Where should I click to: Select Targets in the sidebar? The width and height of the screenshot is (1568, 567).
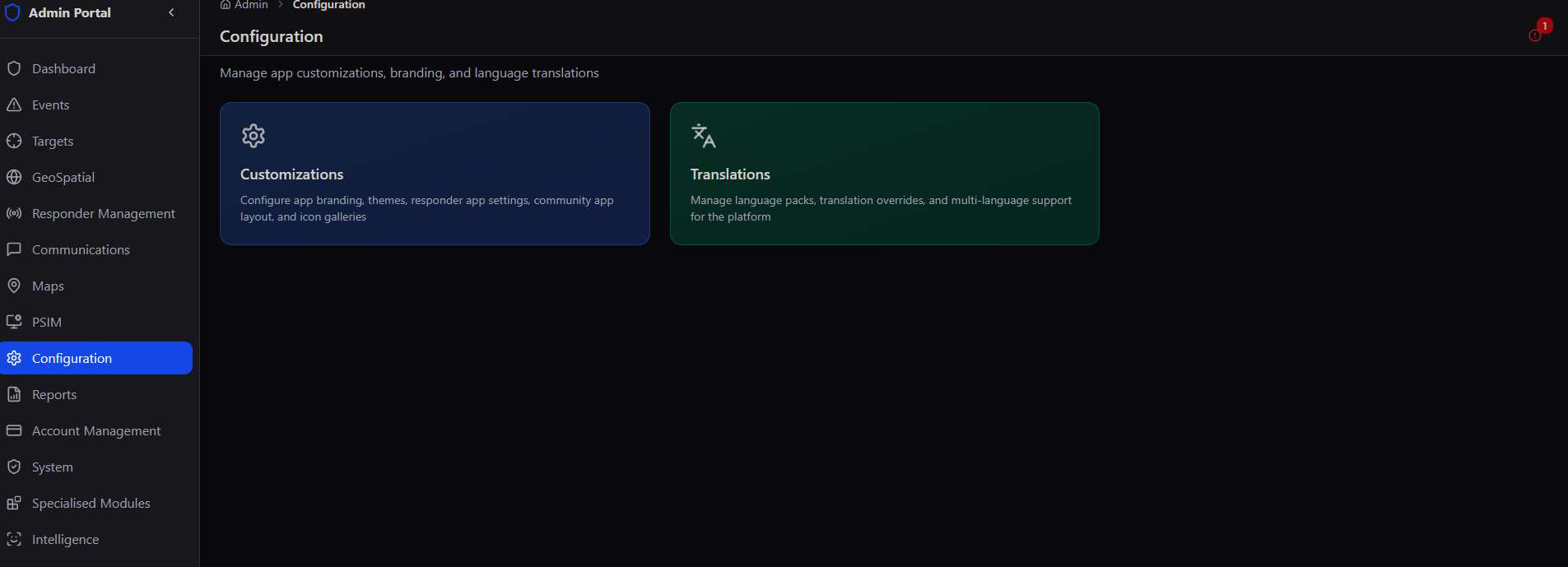click(96, 141)
